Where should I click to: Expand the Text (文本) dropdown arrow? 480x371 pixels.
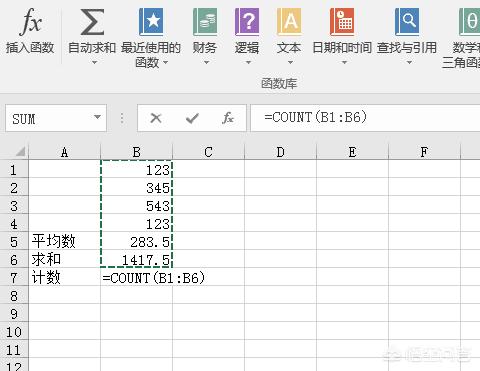click(290, 62)
